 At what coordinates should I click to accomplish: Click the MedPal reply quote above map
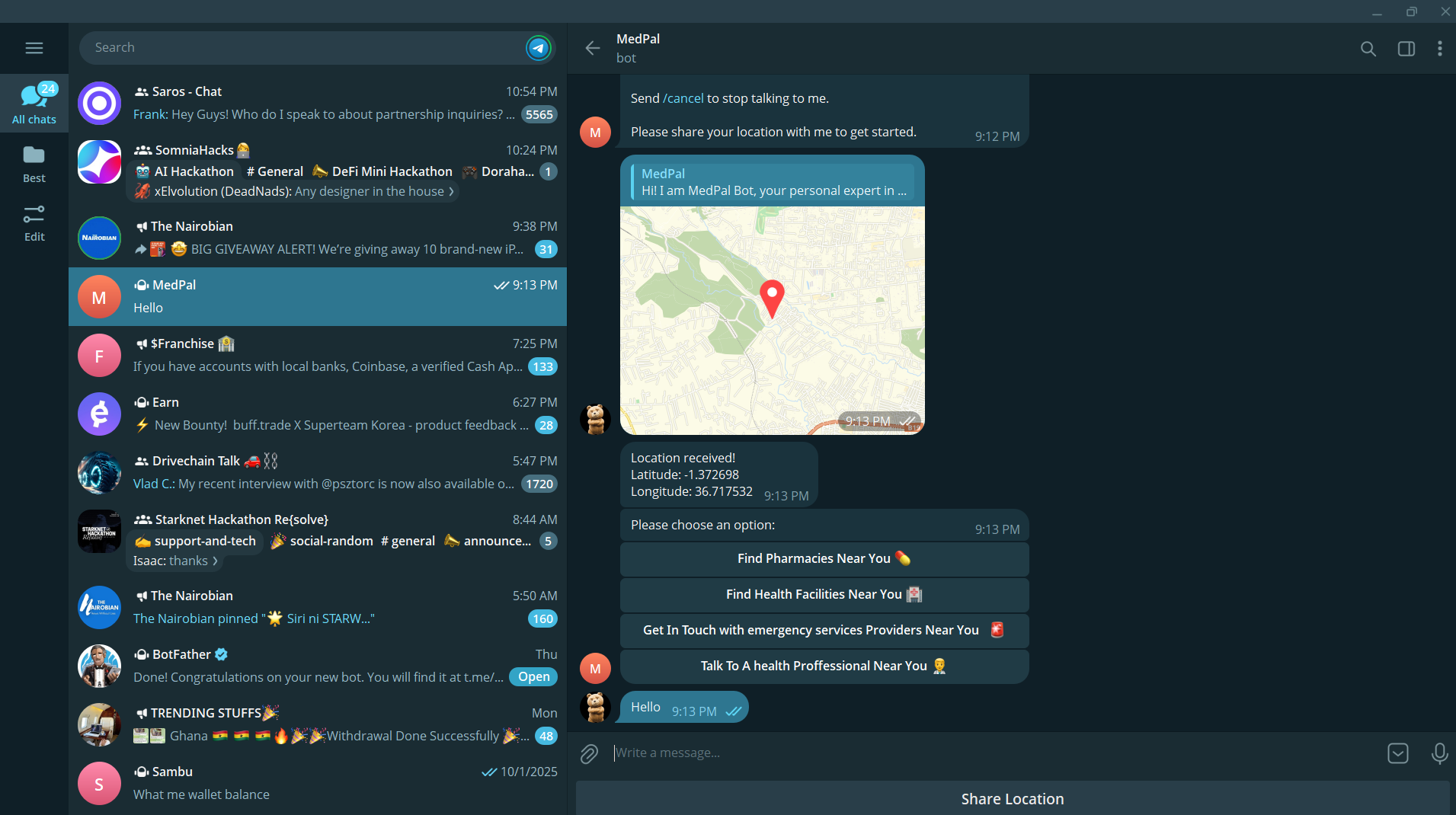772,182
